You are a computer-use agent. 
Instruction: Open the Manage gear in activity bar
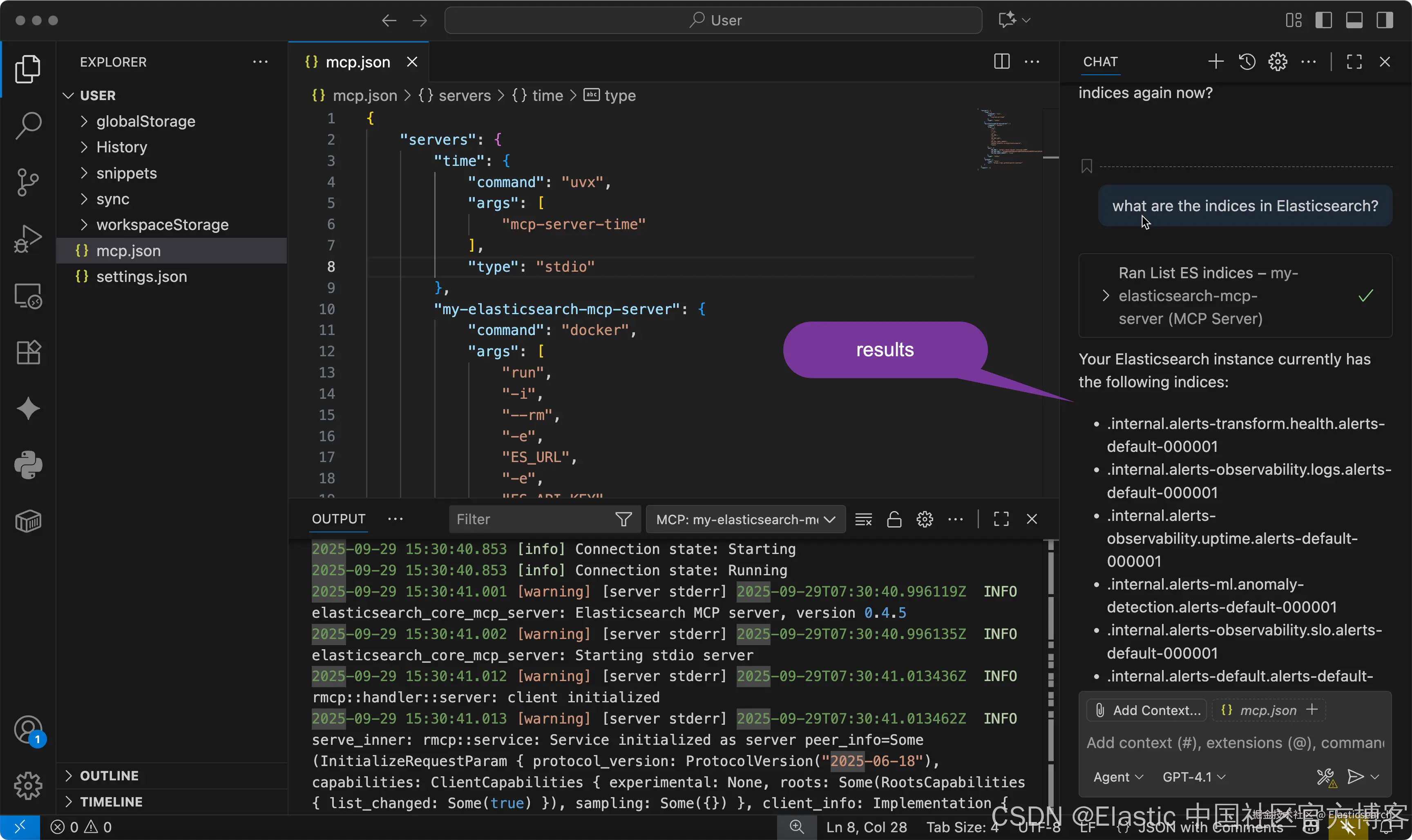(x=28, y=786)
